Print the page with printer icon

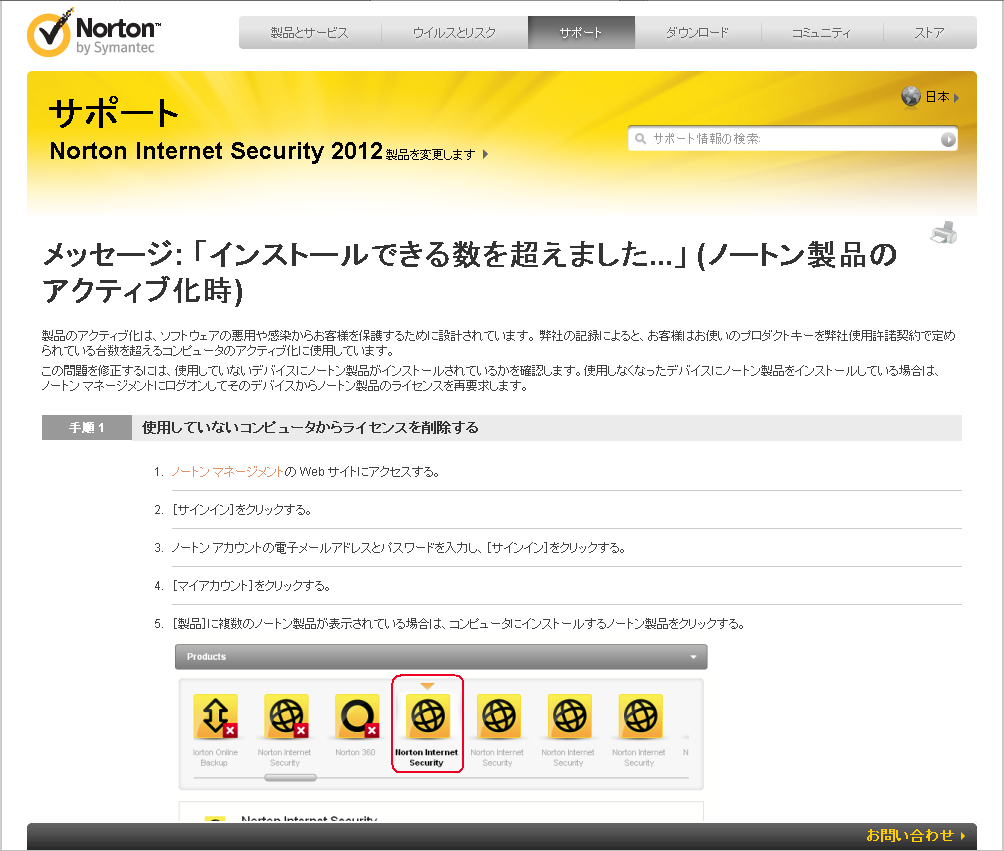coord(944,232)
